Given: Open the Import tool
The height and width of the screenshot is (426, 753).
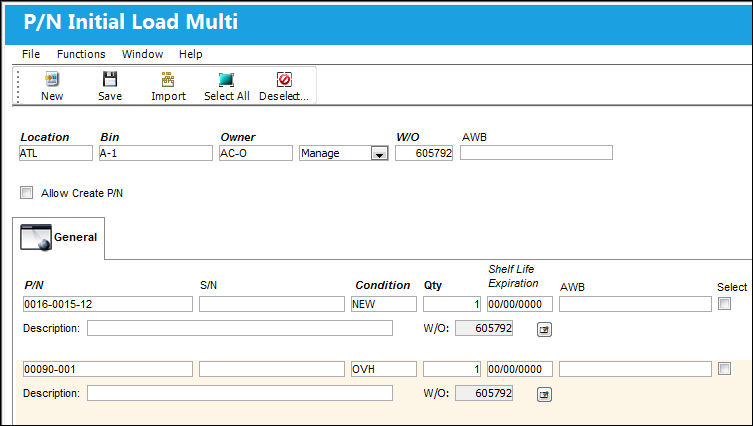Looking at the screenshot, I should pyautogui.click(x=168, y=79).
